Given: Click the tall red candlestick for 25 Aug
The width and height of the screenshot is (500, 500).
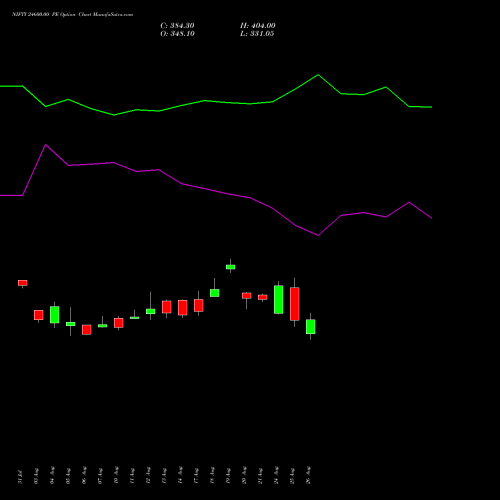Looking at the screenshot, I should [295, 304].
